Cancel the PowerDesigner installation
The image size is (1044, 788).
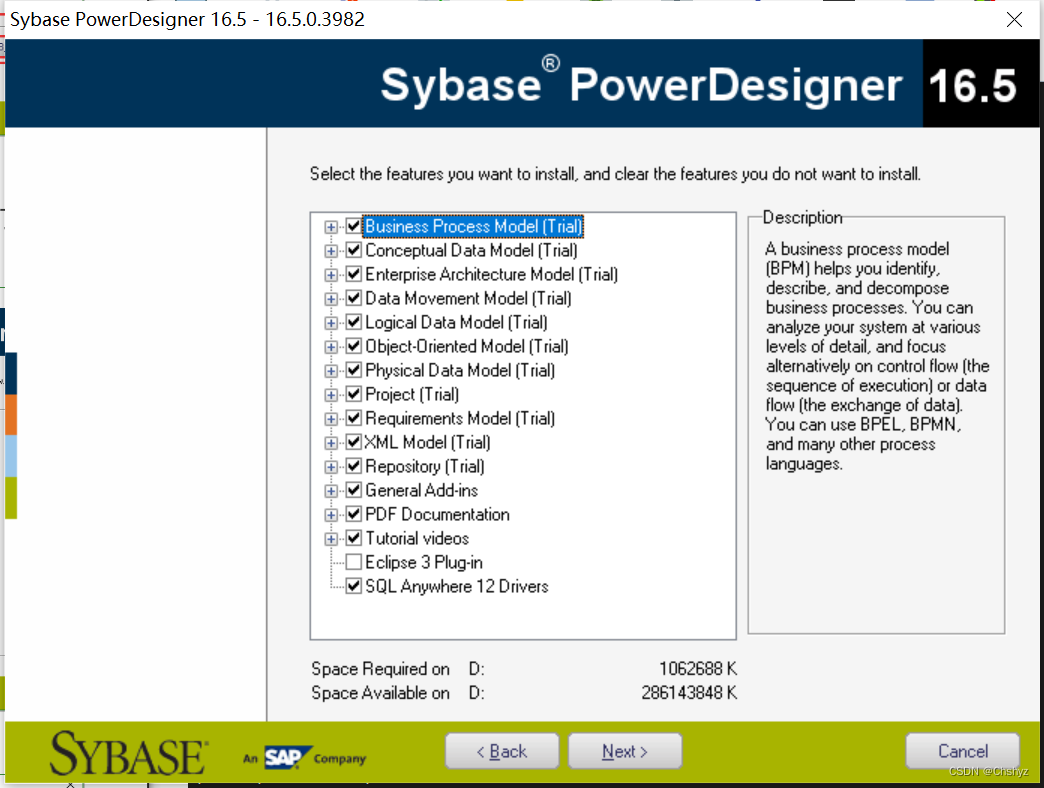coord(962,751)
